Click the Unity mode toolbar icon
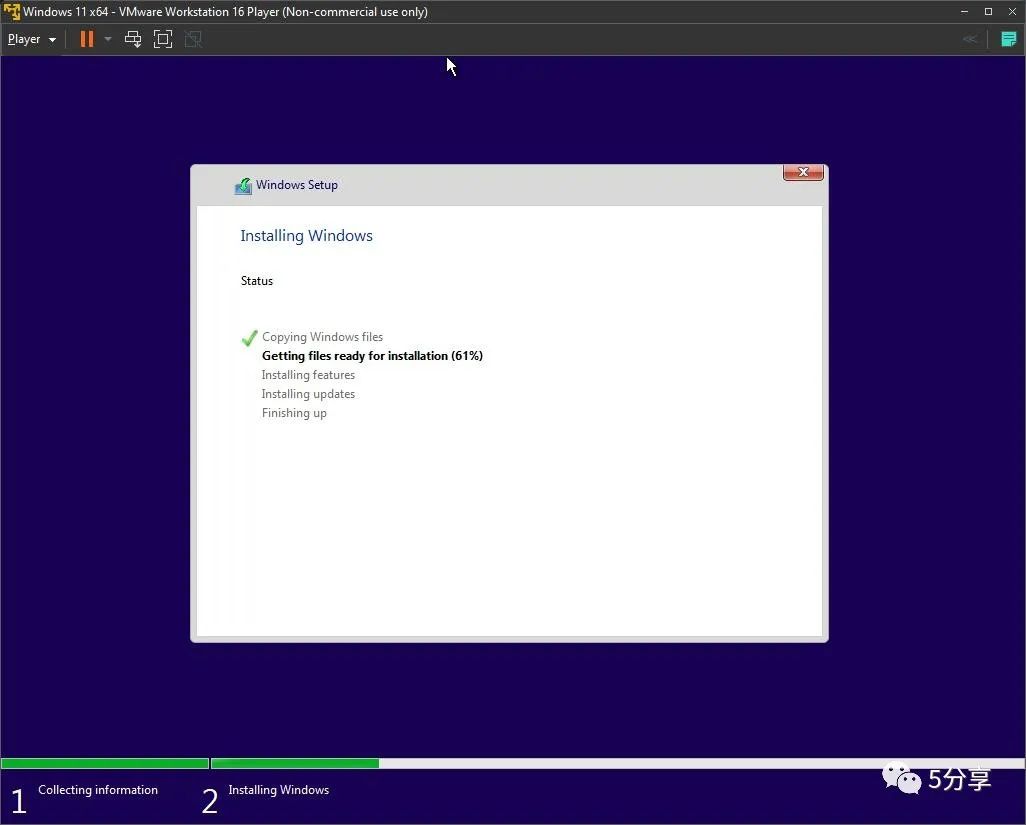Image resolution: width=1026 pixels, height=825 pixels. 193,39
